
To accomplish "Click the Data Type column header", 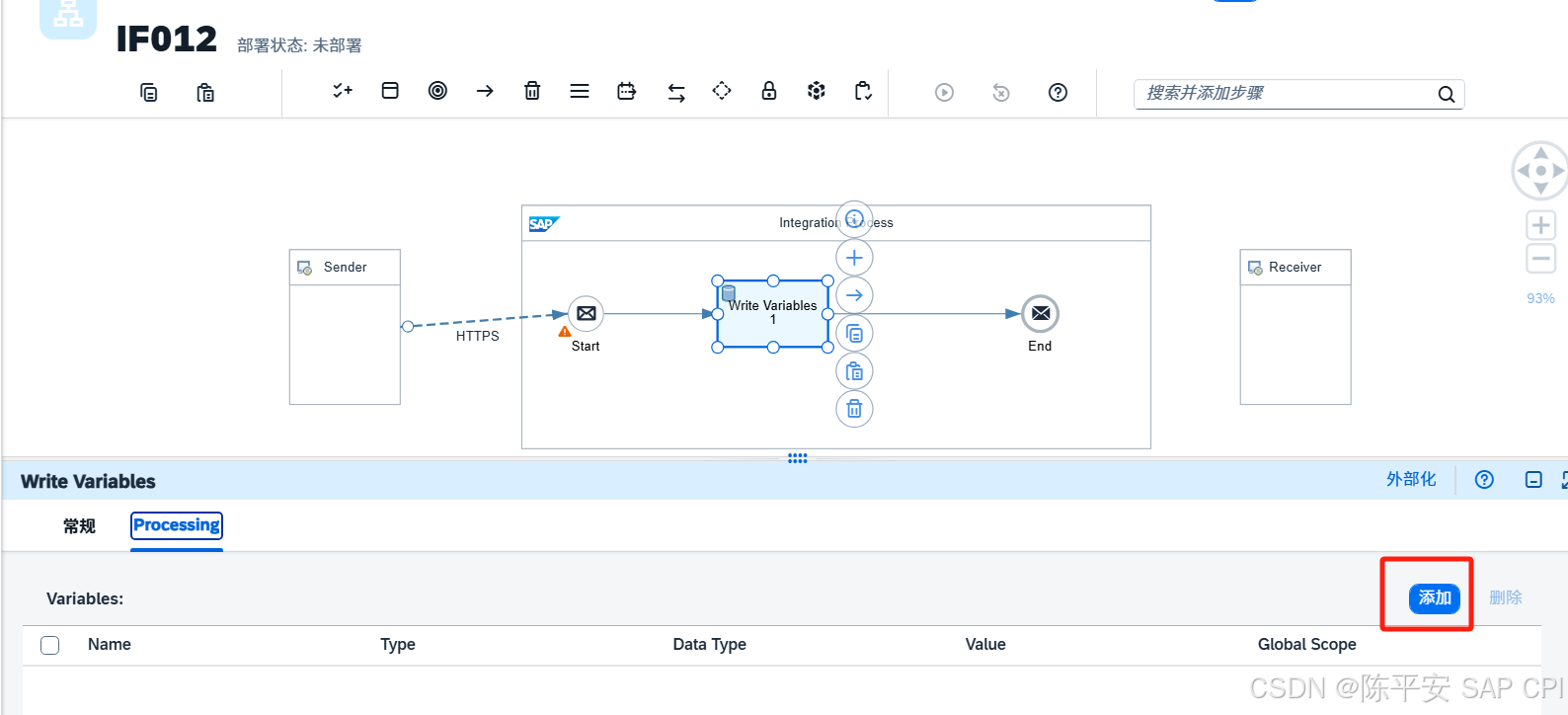I will tap(710, 644).
